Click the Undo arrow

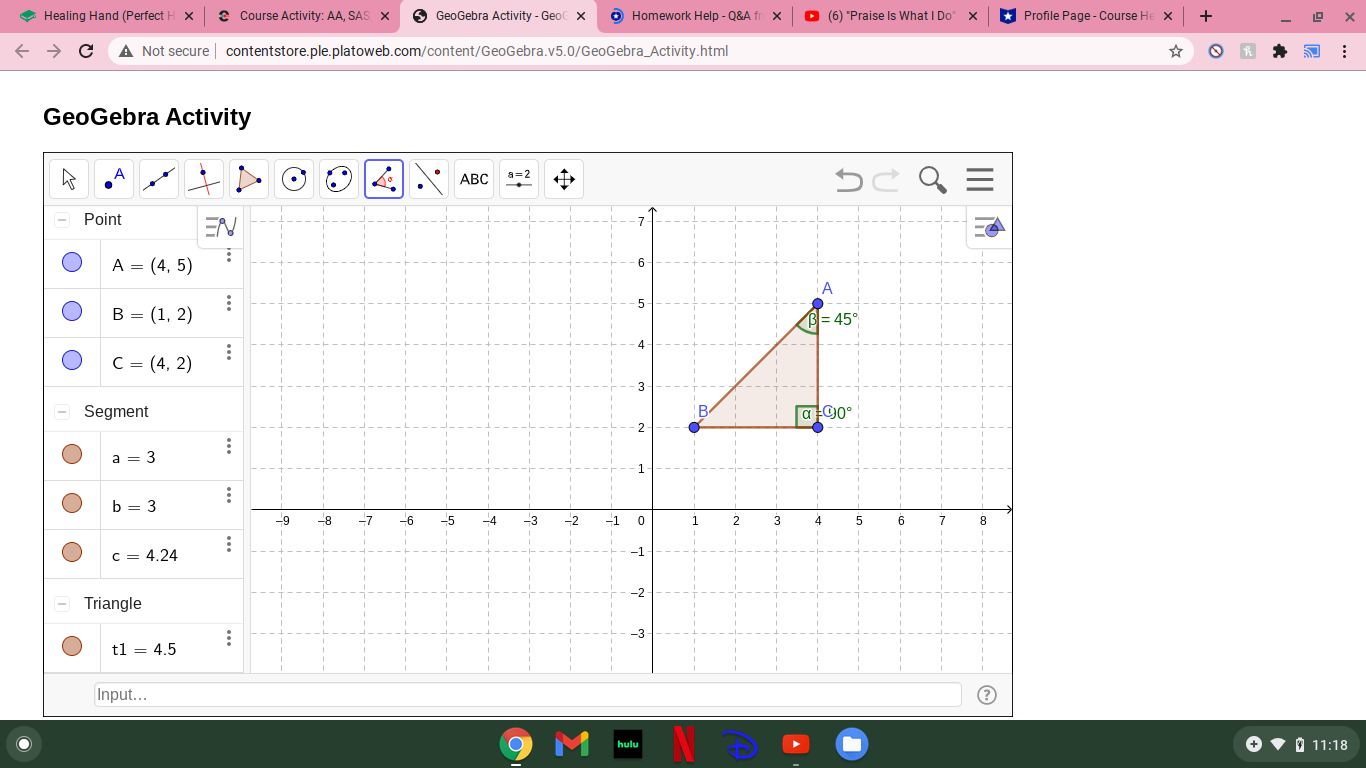click(x=849, y=180)
